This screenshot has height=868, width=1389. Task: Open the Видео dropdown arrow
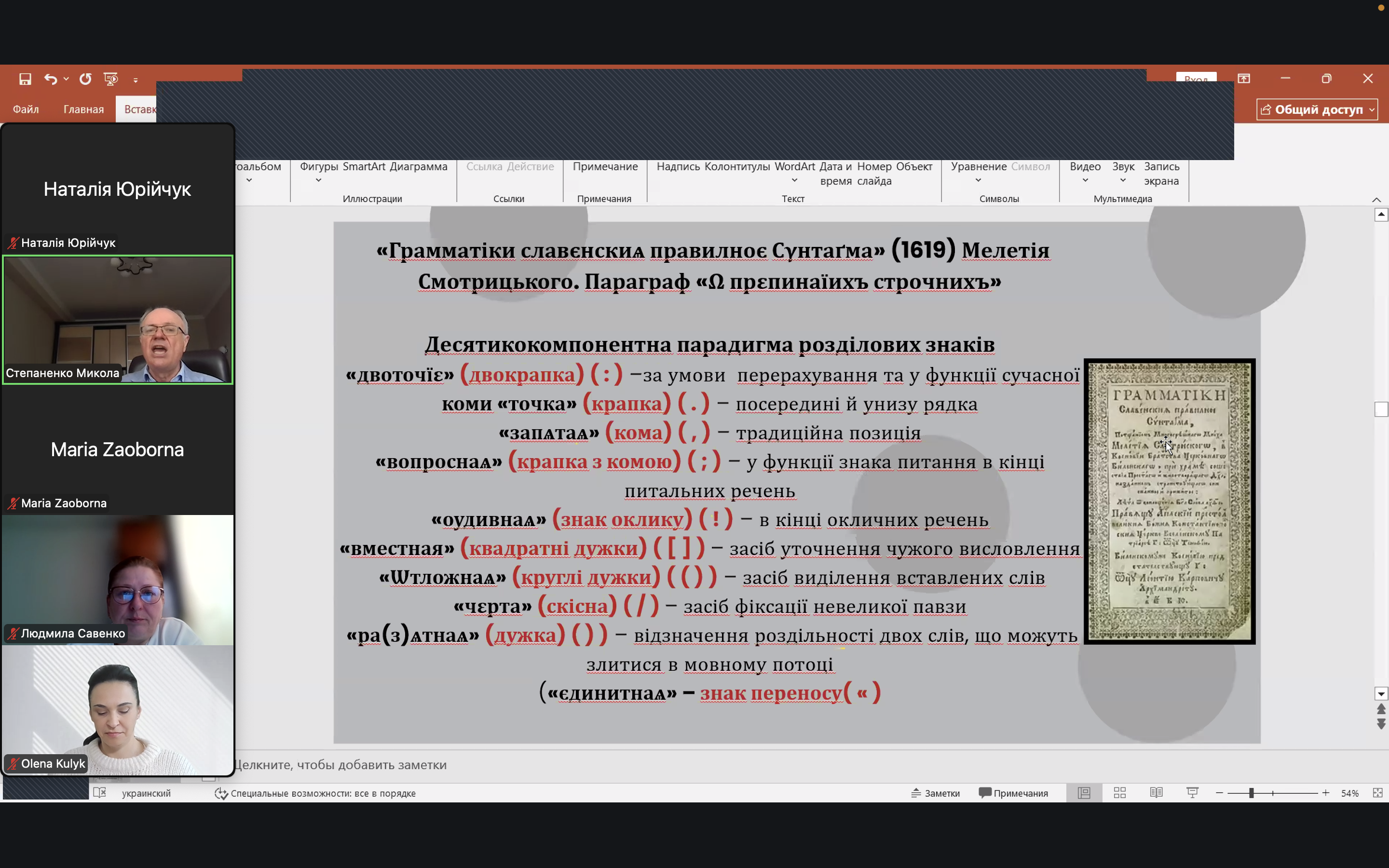(x=1085, y=180)
